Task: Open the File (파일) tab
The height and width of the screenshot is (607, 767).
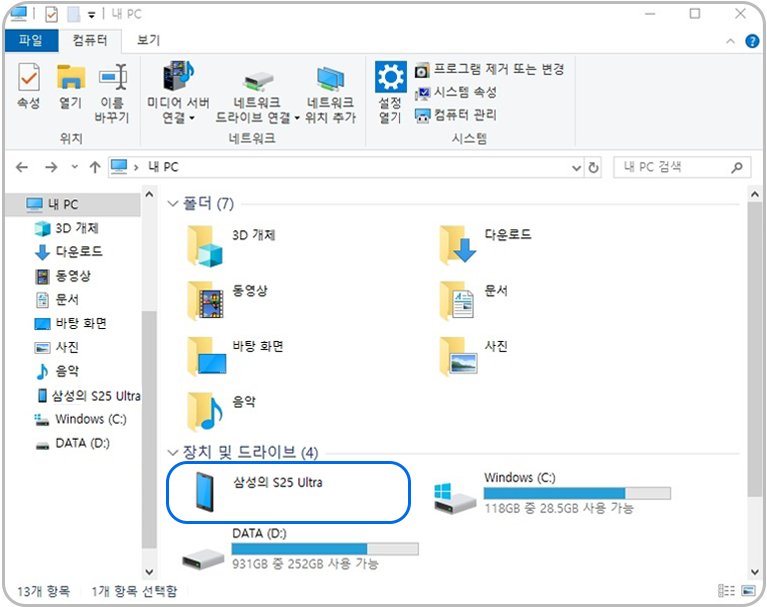Action: click(x=31, y=41)
